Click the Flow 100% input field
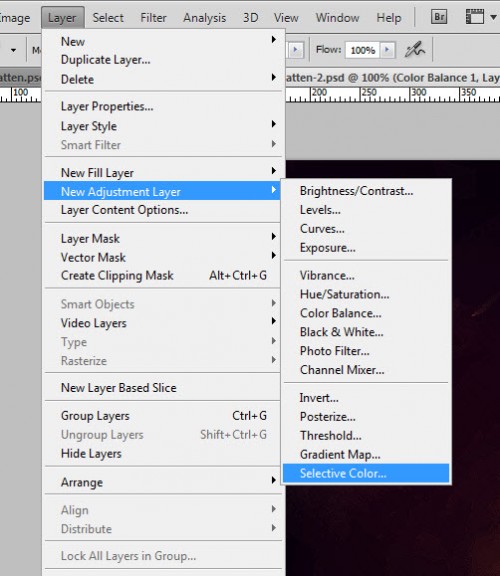 pos(363,50)
